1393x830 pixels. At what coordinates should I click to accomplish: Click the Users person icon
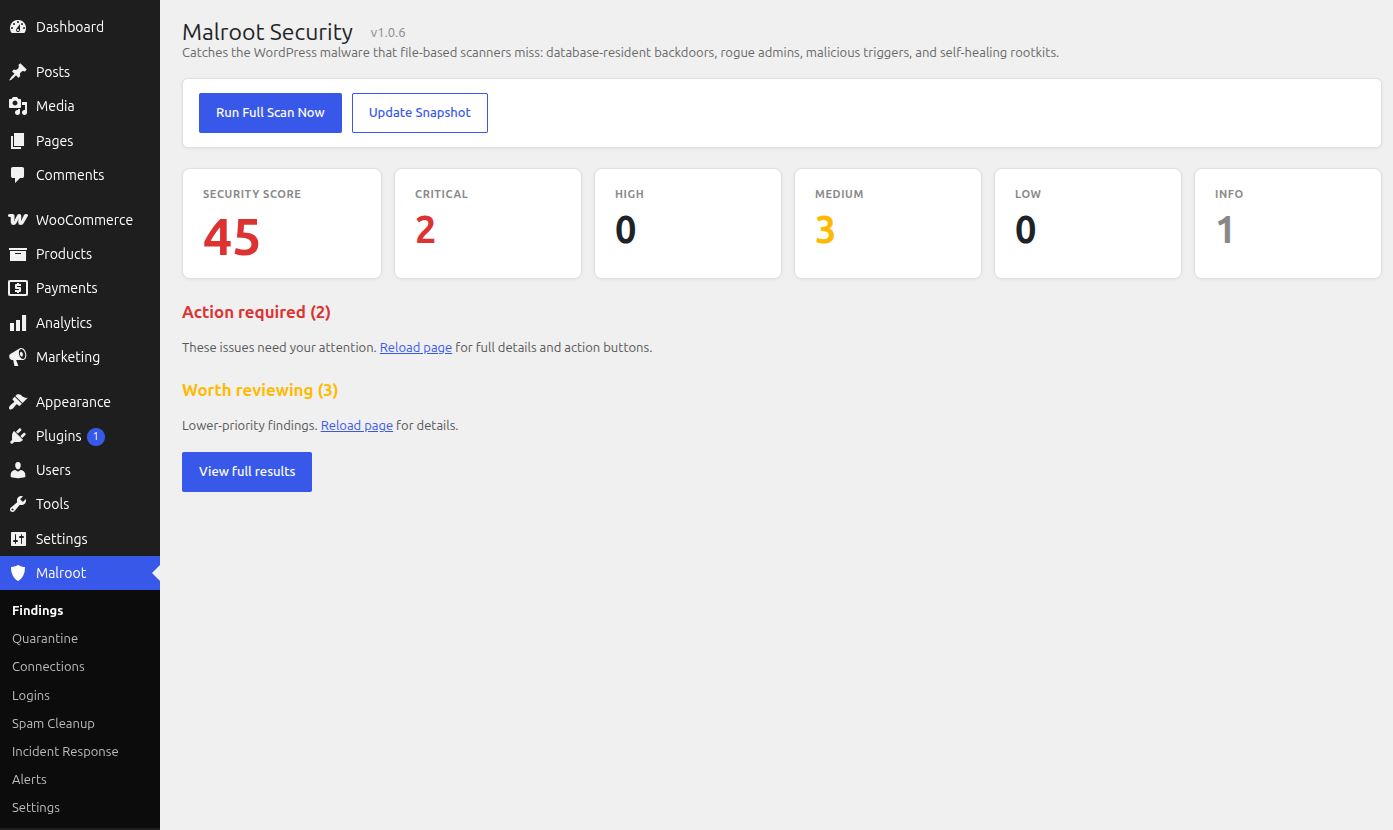click(18, 470)
